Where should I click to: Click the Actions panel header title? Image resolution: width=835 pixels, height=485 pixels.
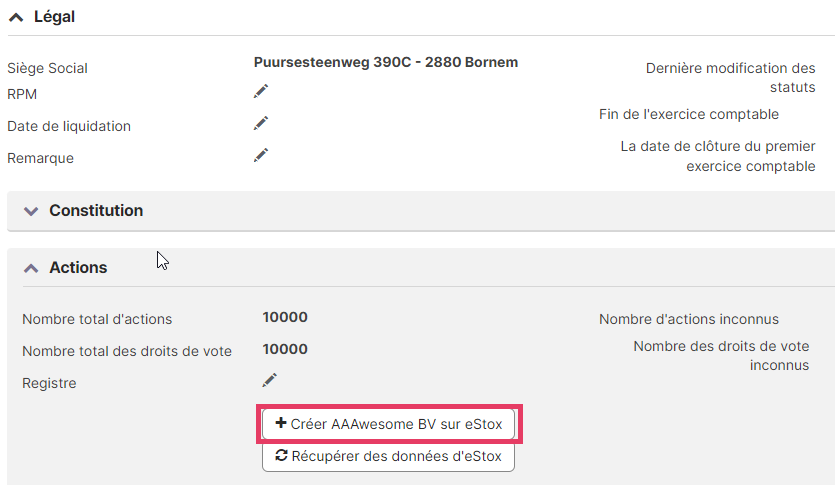click(78, 267)
